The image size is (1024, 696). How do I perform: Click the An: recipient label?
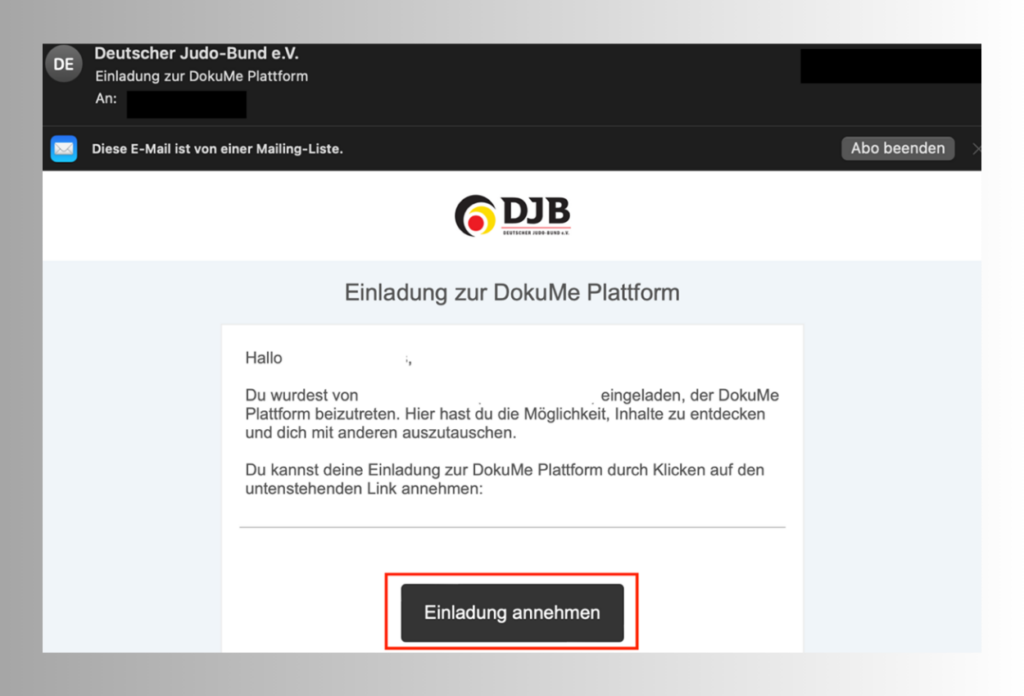pyautogui.click(x=106, y=99)
